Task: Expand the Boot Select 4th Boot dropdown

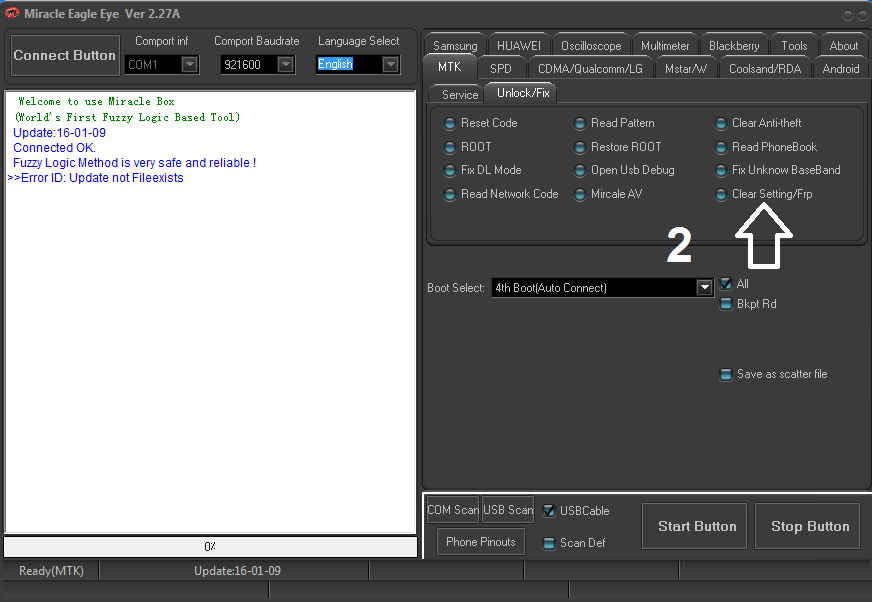Action: (704, 288)
